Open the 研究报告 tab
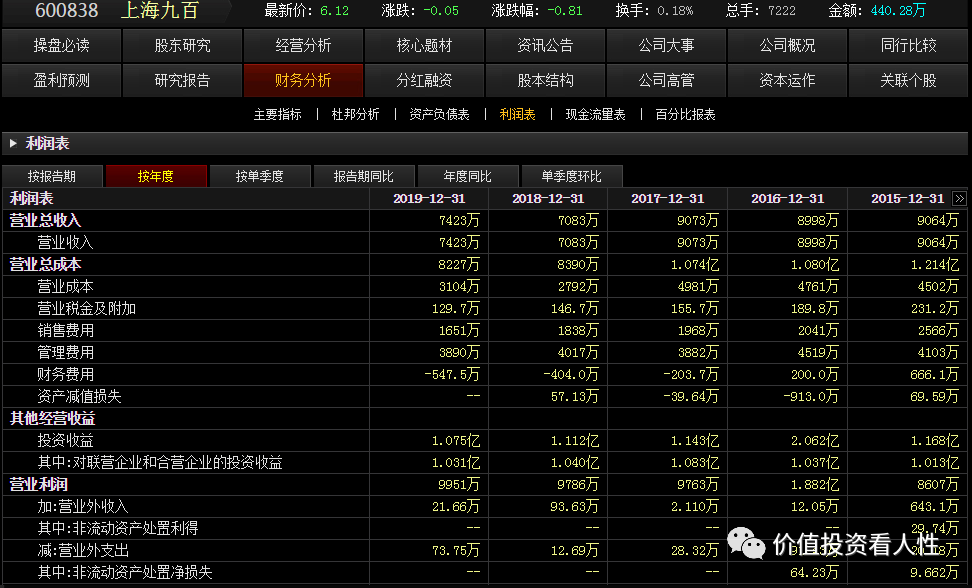Image resolution: width=972 pixels, height=588 pixels. point(182,81)
